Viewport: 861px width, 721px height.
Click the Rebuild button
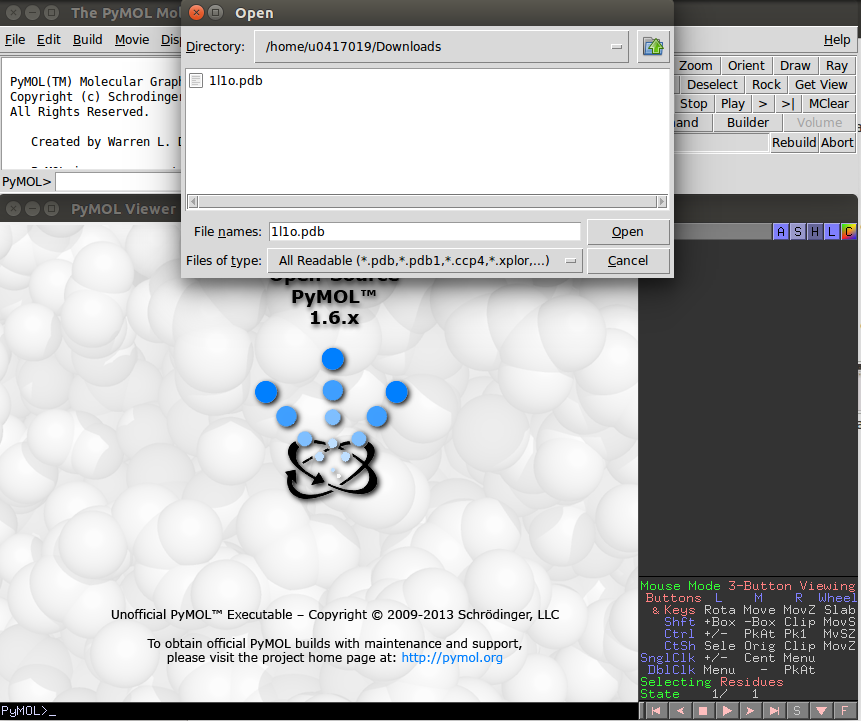[x=794, y=142]
